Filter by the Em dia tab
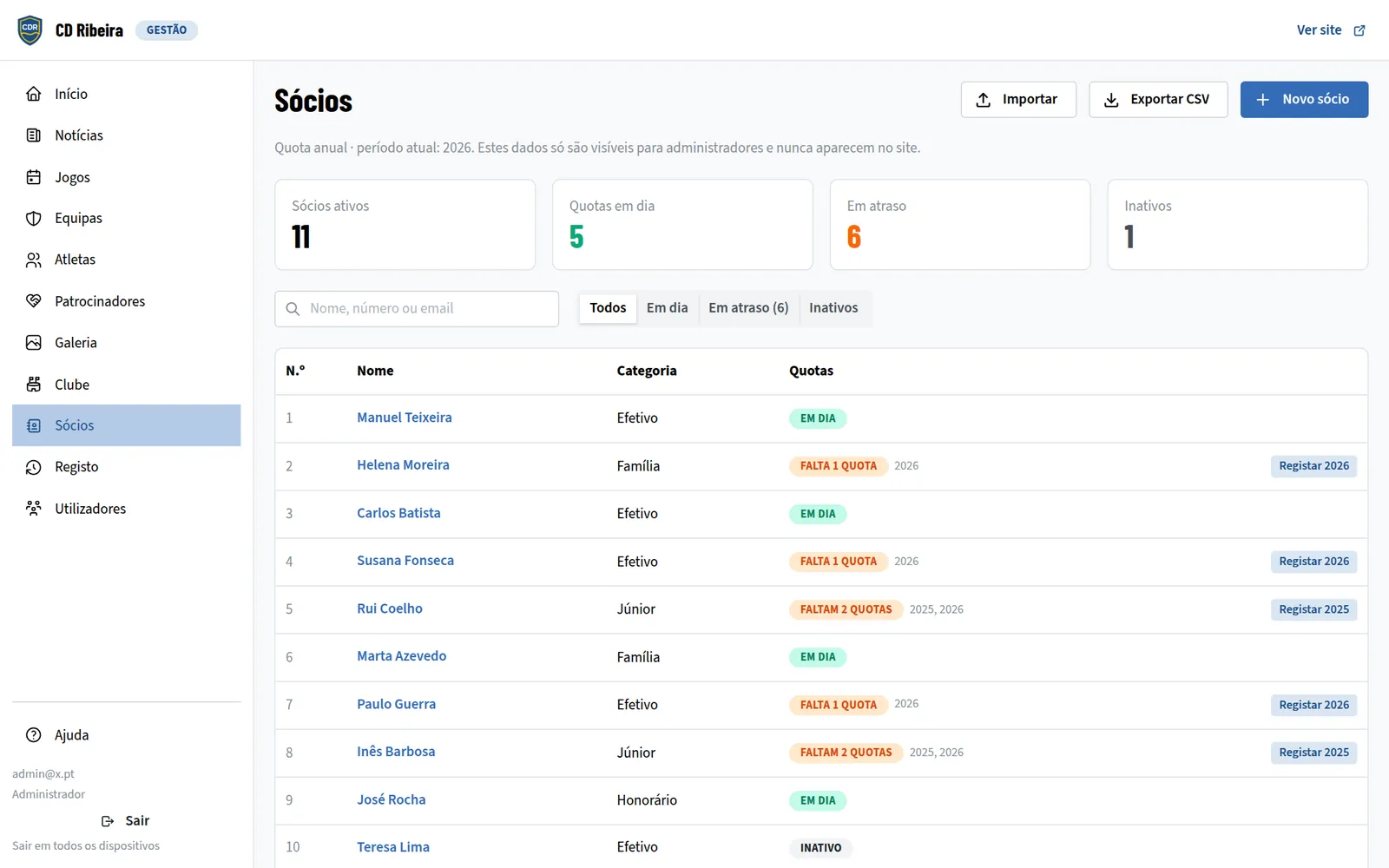Viewport: 1389px width, 868px height. tap(668, 308)
